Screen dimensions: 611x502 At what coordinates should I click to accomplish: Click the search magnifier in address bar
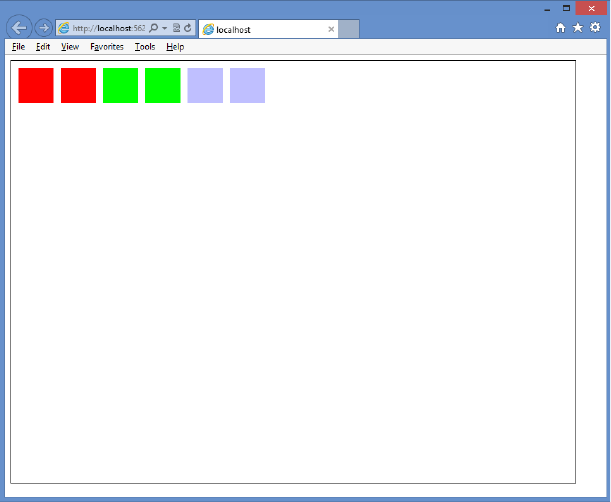(x=154, y=28)
